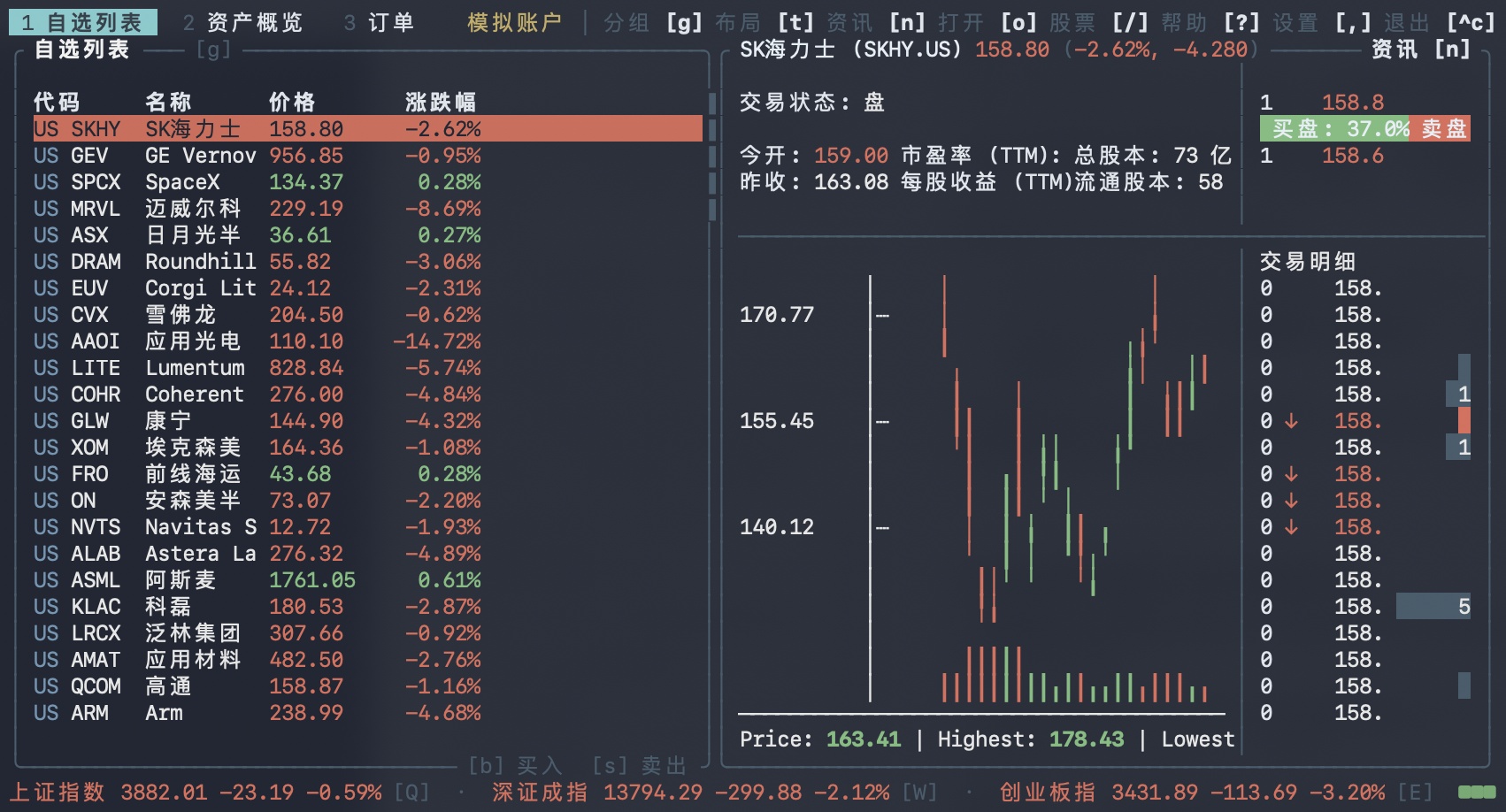The width and height of the screenshot is (1506, 812).
Task: Click 退出 [^c] to quit
Action: [x=1440, y=22]
